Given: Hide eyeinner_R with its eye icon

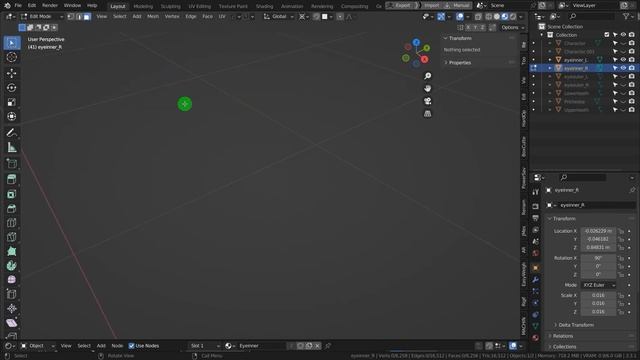Looking at the screenshot, I should (x=623, y=68).
